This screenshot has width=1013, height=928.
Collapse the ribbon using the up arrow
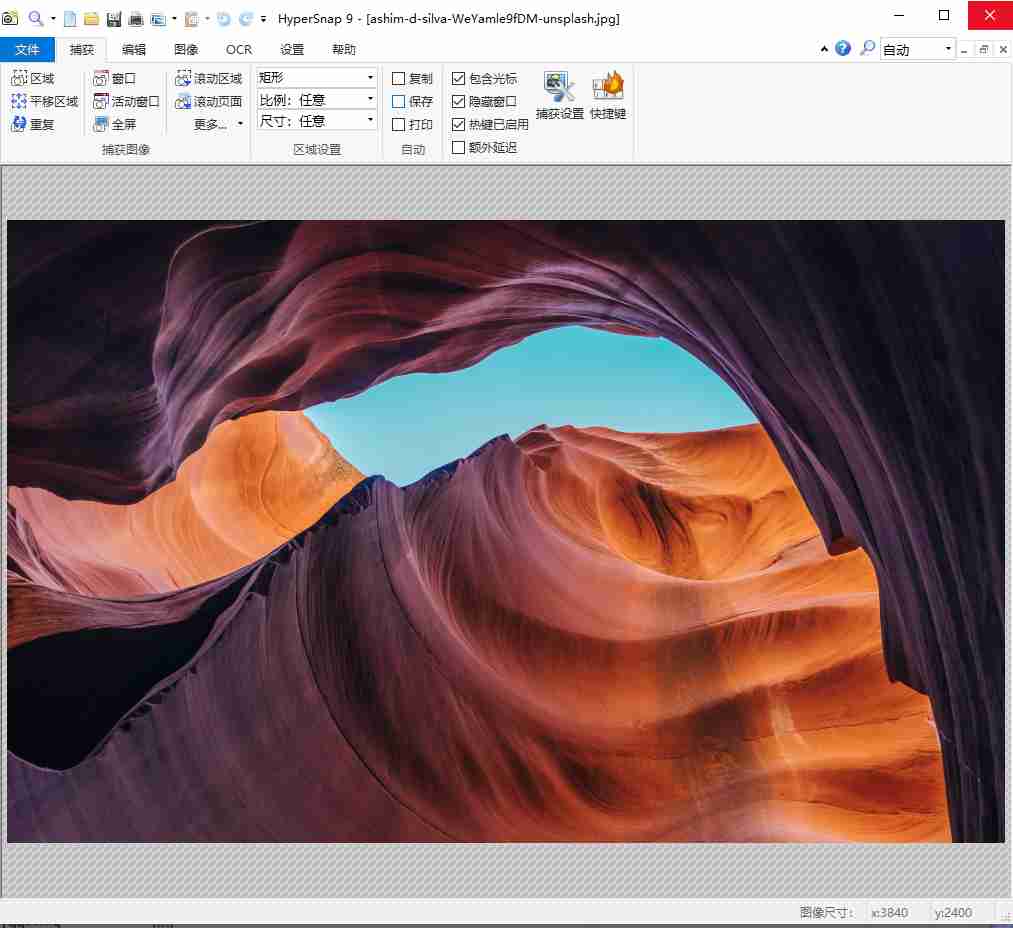click(x=824, y=49)
